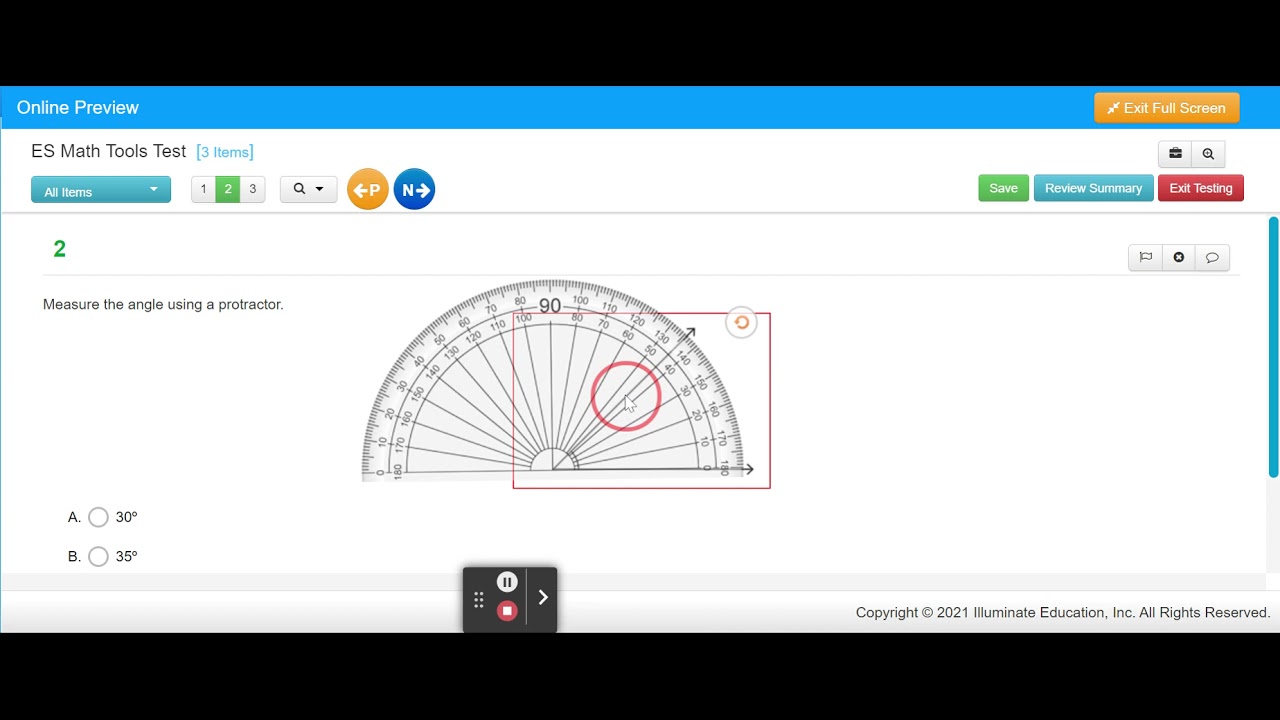Screen dimensions: 1280x720
Task: Click the 3 Items link
Action: (x=225, y=152)
